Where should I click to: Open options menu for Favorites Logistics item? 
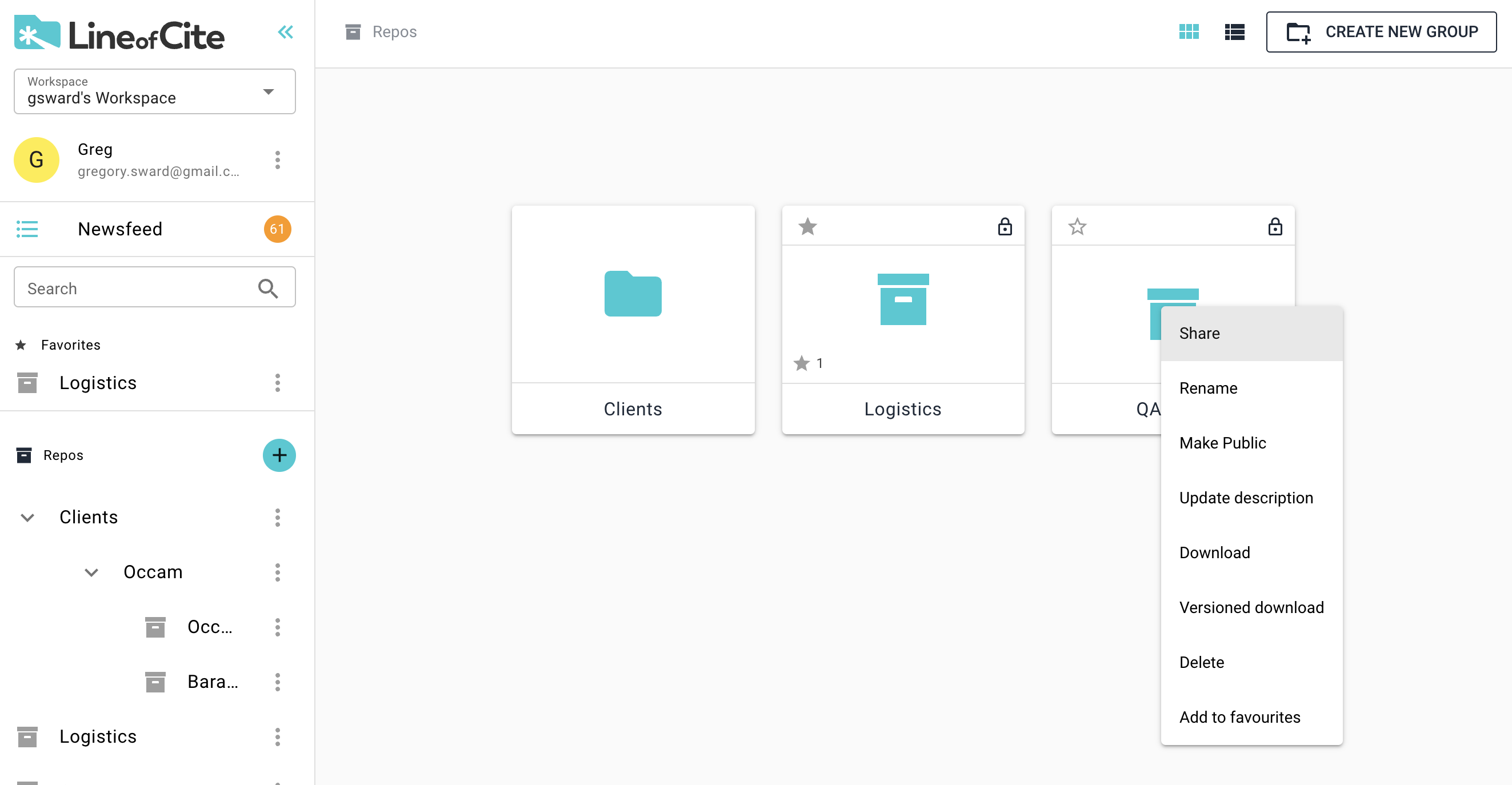[x=277, y=383]
